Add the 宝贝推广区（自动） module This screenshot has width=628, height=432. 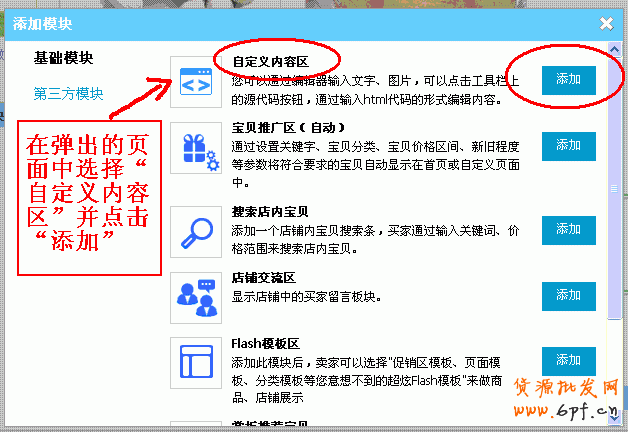tap(569, 146)
